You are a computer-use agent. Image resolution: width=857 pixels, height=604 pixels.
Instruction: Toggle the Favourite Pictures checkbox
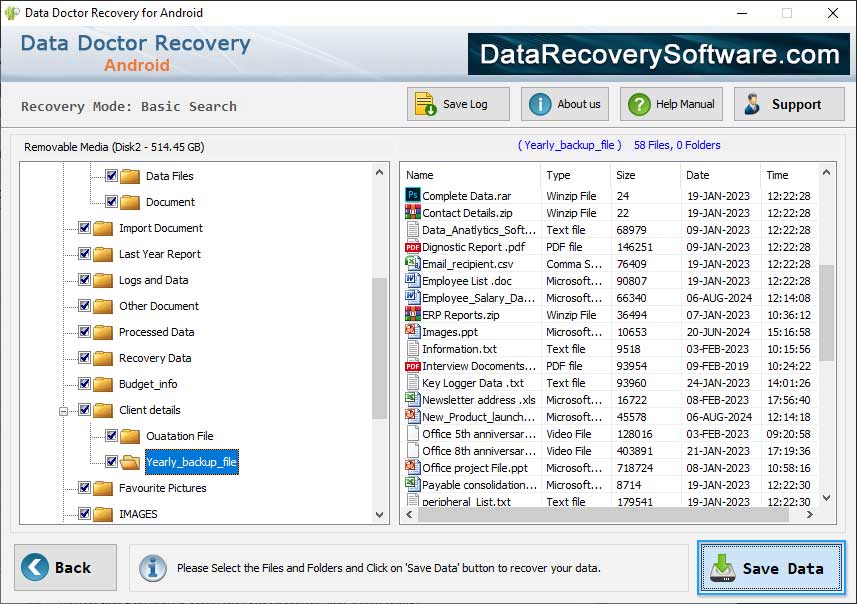[x=83, y=488]
